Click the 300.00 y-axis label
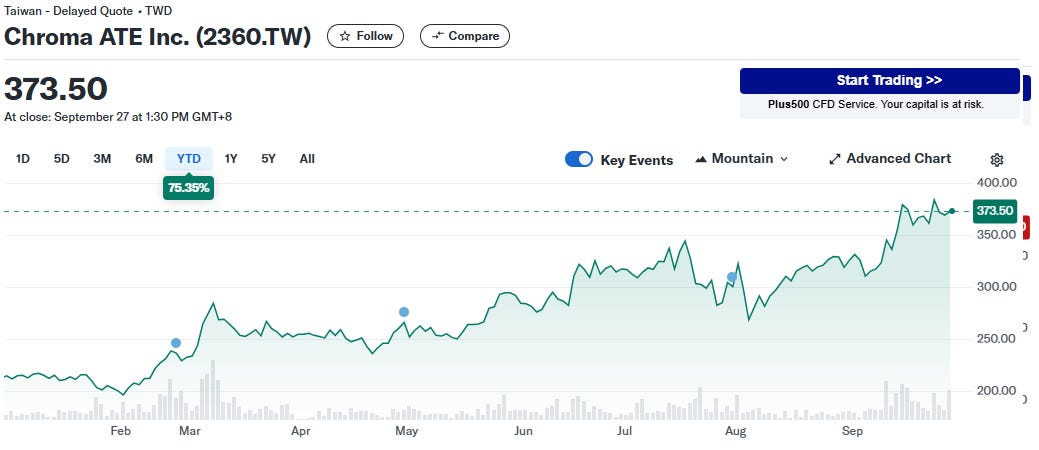1039x450 pixels. [x=997, y=287]
